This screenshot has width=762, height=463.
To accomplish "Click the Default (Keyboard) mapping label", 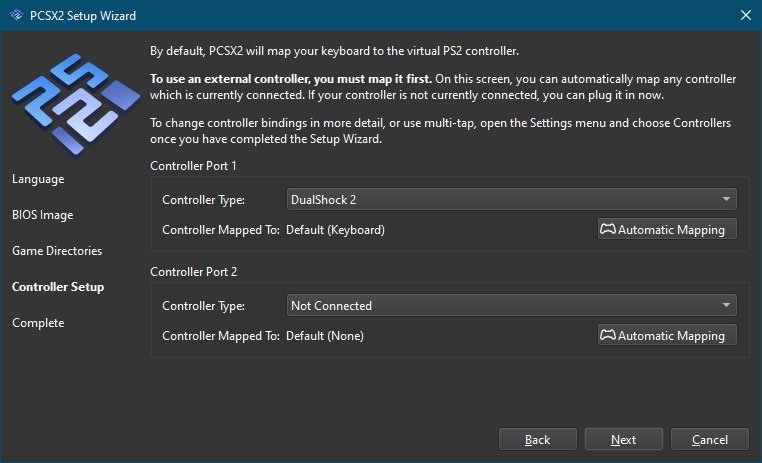I will click(x=335, y=229).
